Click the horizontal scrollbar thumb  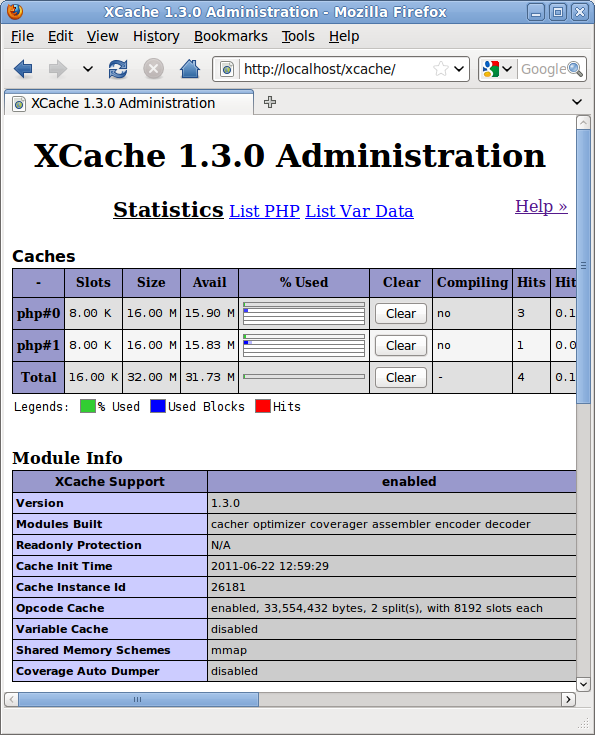point(138,699)
